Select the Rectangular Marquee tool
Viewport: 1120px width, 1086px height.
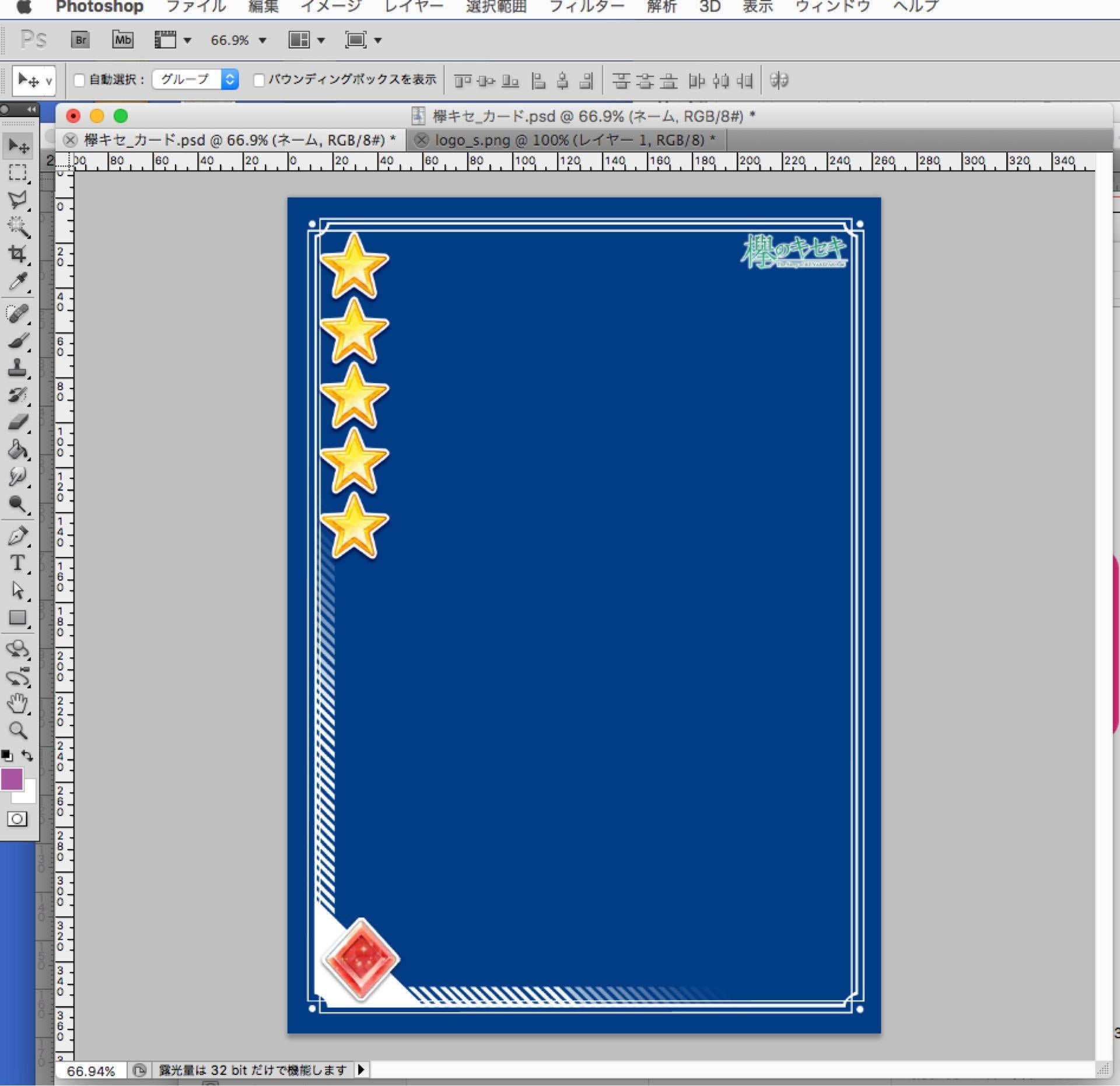(x=18, y=173)
